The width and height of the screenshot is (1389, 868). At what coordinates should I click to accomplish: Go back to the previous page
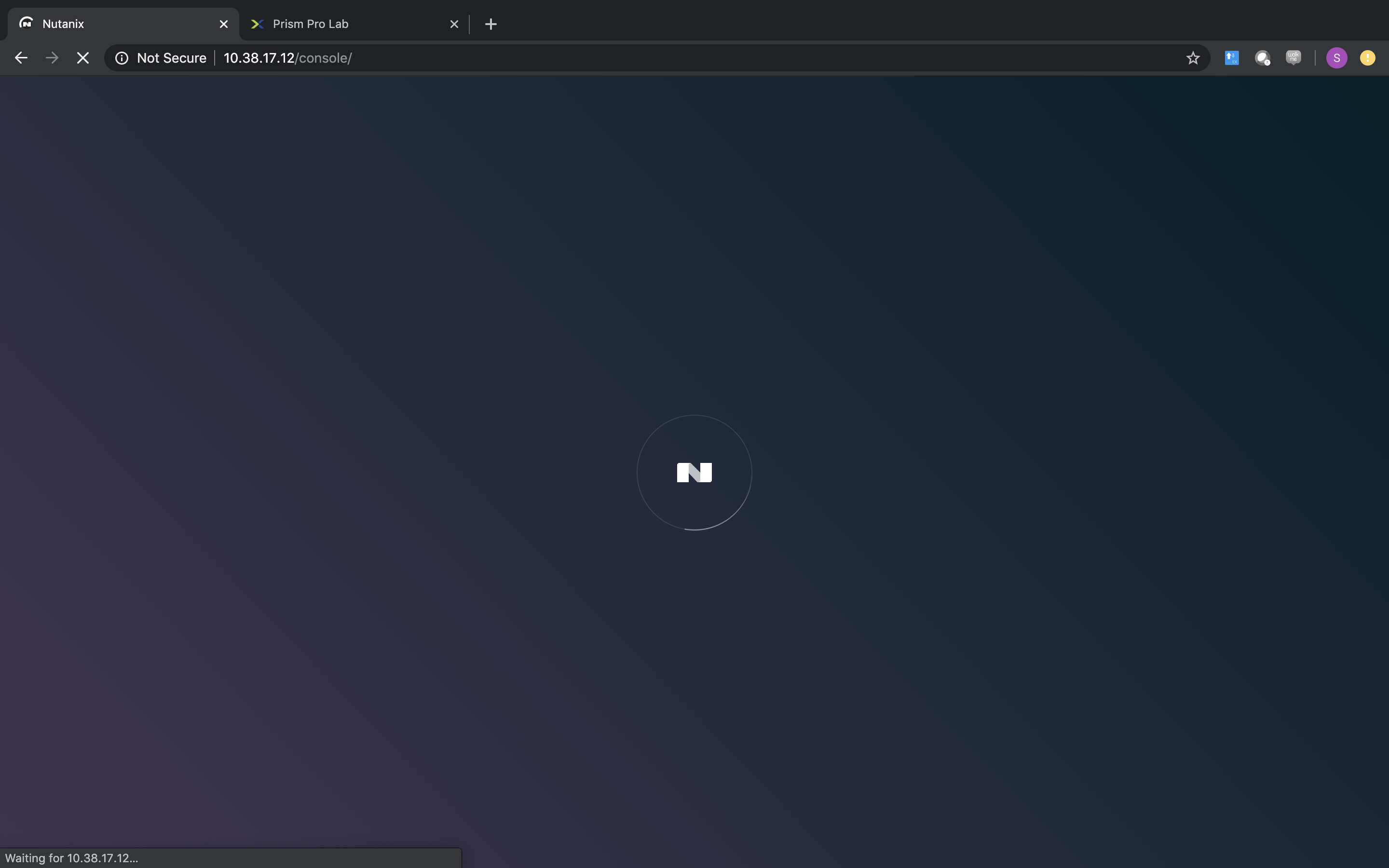coord(21,58)
